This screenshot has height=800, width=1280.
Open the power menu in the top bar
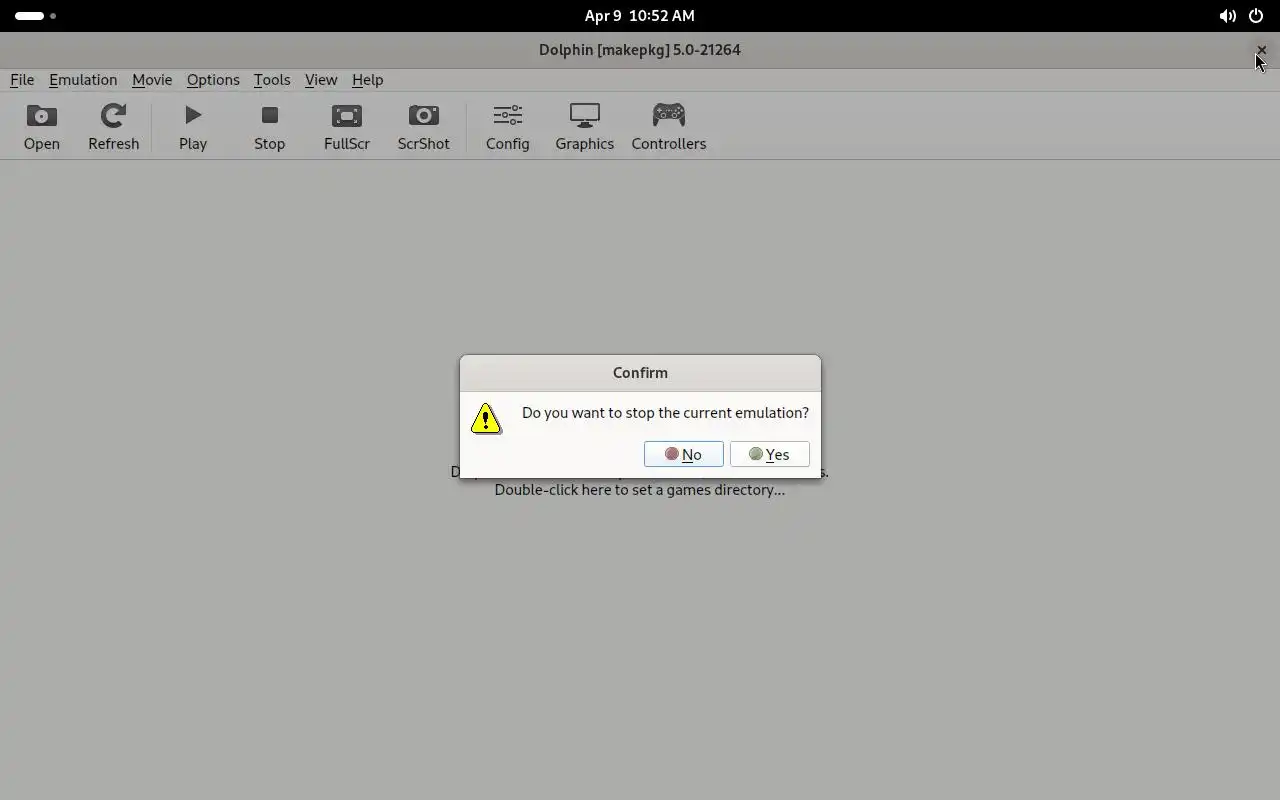[x=1256, y=16]
